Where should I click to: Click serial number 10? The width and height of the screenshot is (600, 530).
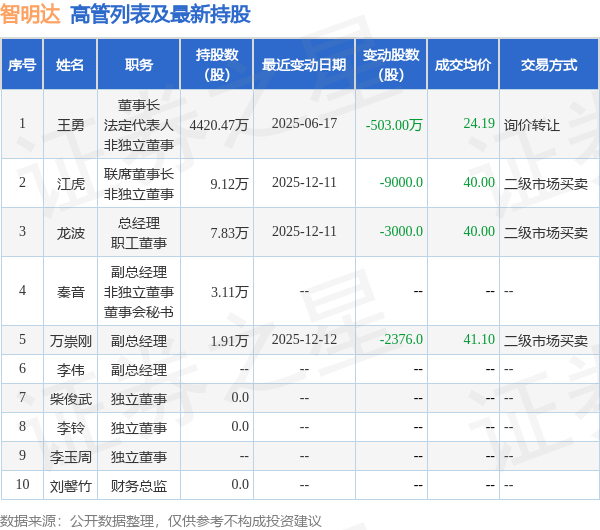point(23,484)
